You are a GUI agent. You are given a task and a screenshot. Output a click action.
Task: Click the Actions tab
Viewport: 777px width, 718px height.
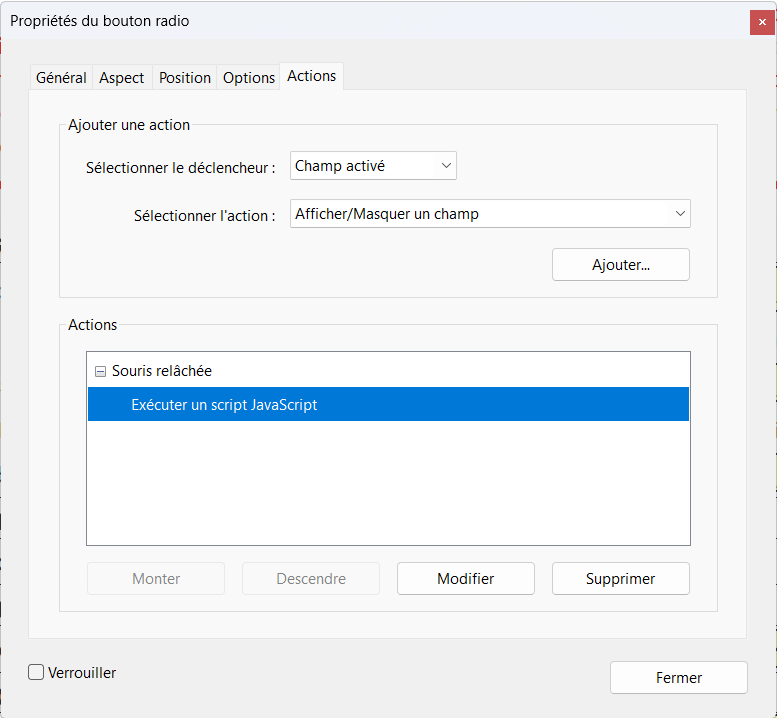pos(311,76)
